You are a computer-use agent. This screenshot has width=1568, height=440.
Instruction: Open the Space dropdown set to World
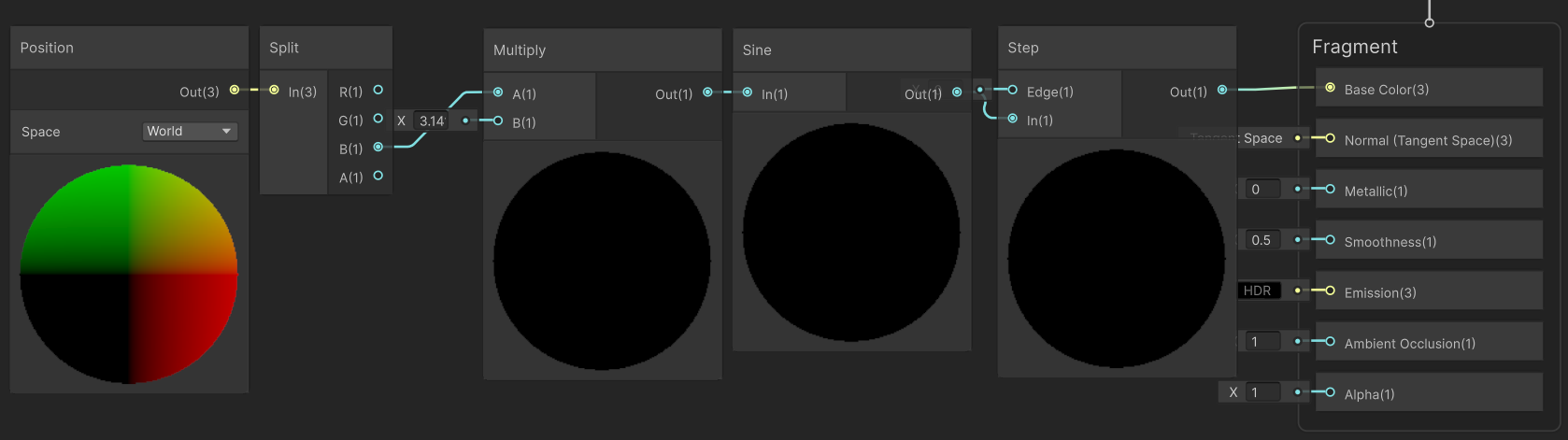190,132
